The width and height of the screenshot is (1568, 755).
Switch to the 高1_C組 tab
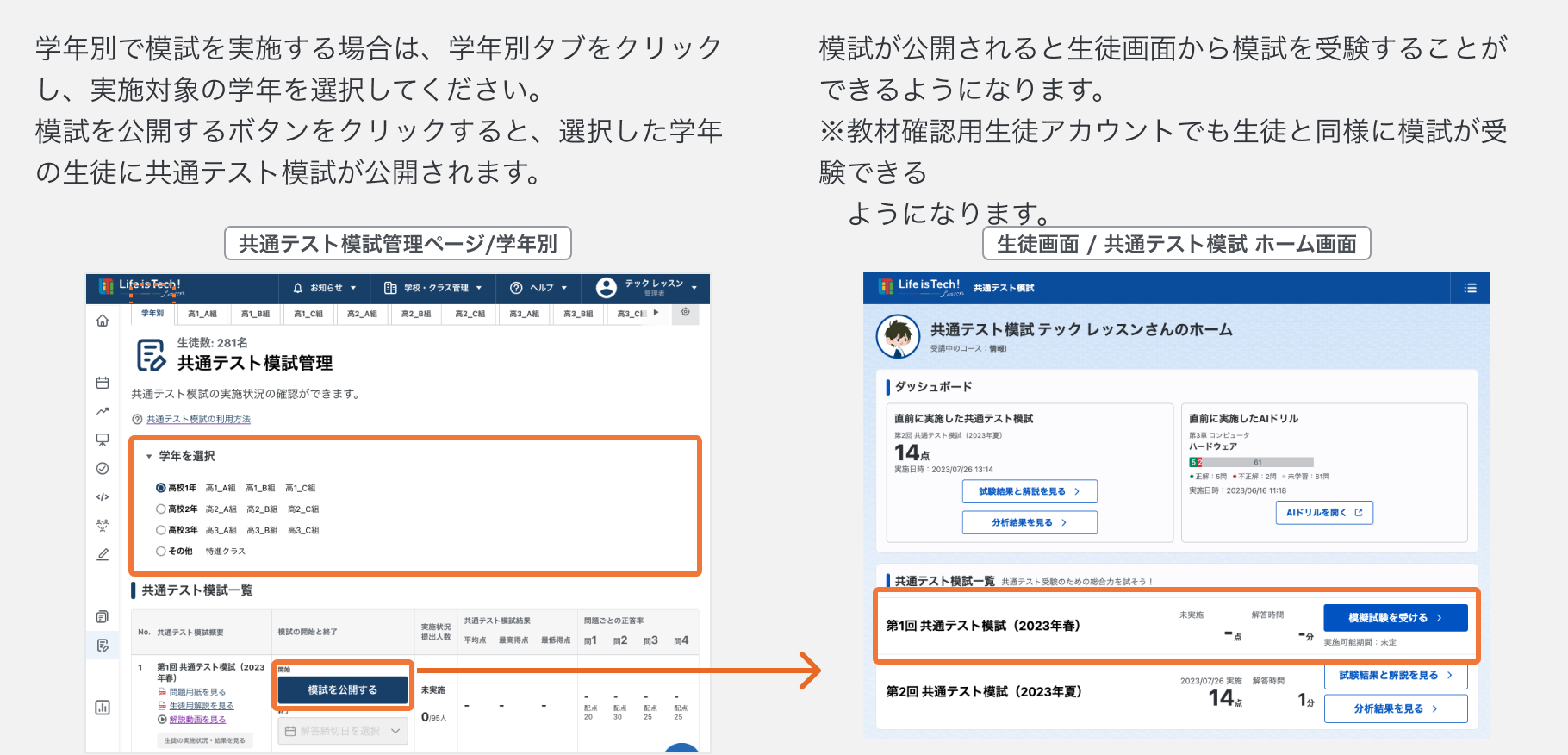308,314
